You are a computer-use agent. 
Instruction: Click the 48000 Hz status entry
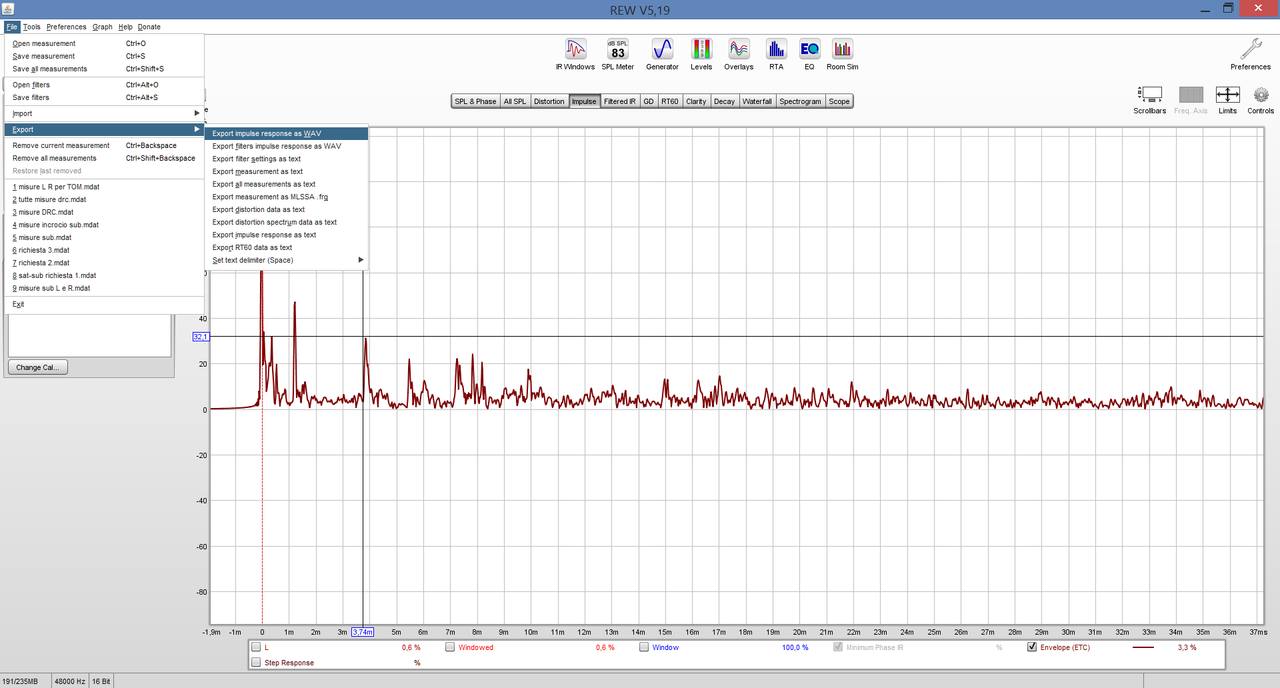(70, 680)
